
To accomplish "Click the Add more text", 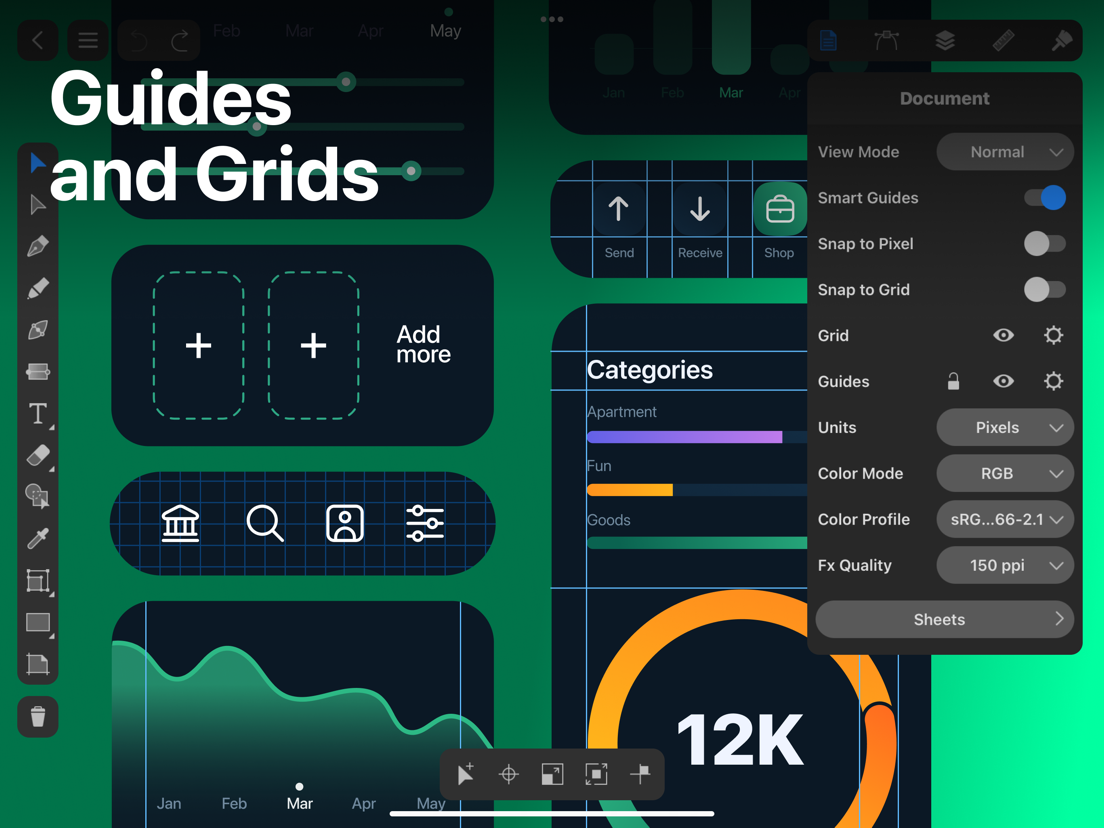I will (x=423, y=344).
